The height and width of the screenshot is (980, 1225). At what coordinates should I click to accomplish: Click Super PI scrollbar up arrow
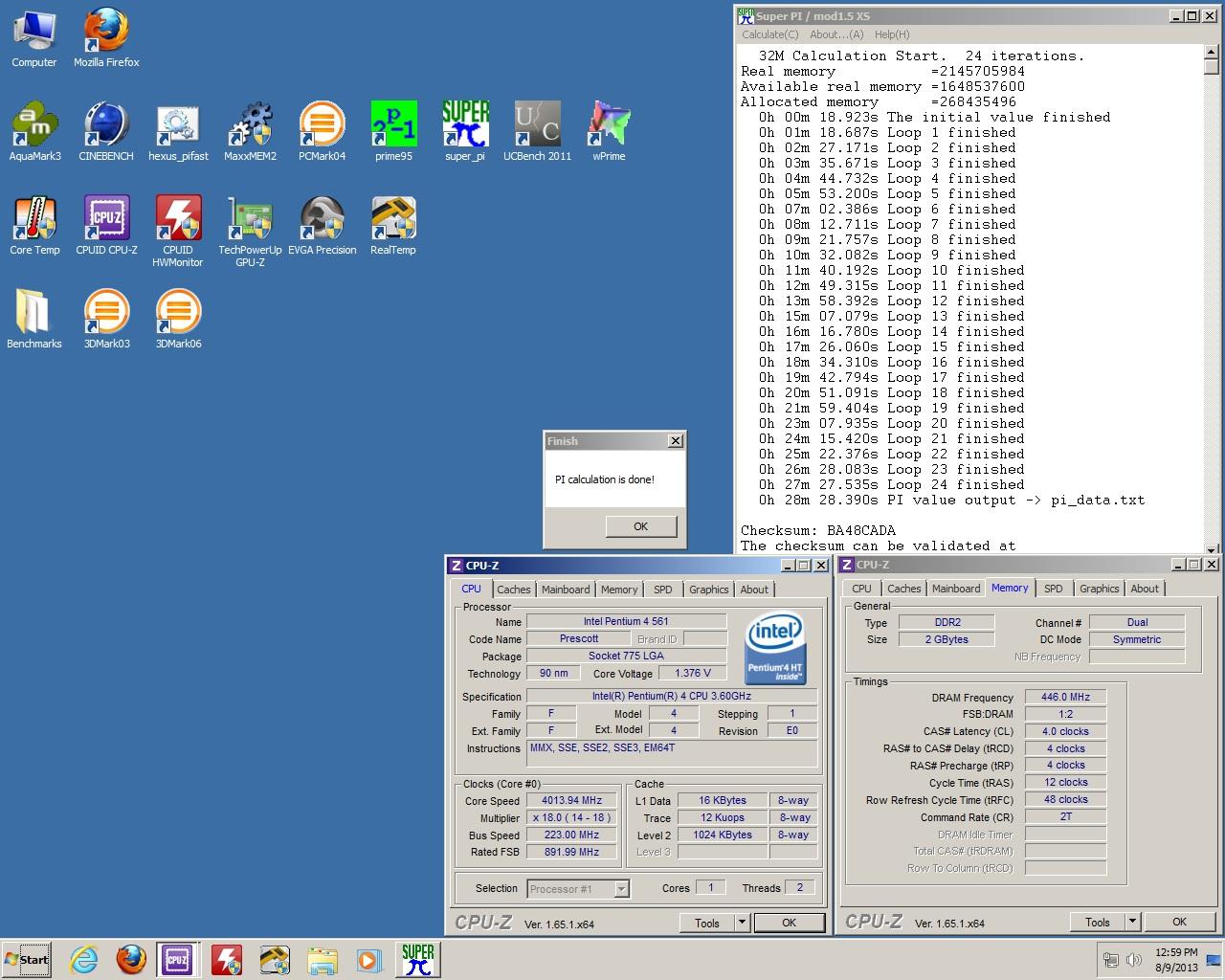(1213, 53)
